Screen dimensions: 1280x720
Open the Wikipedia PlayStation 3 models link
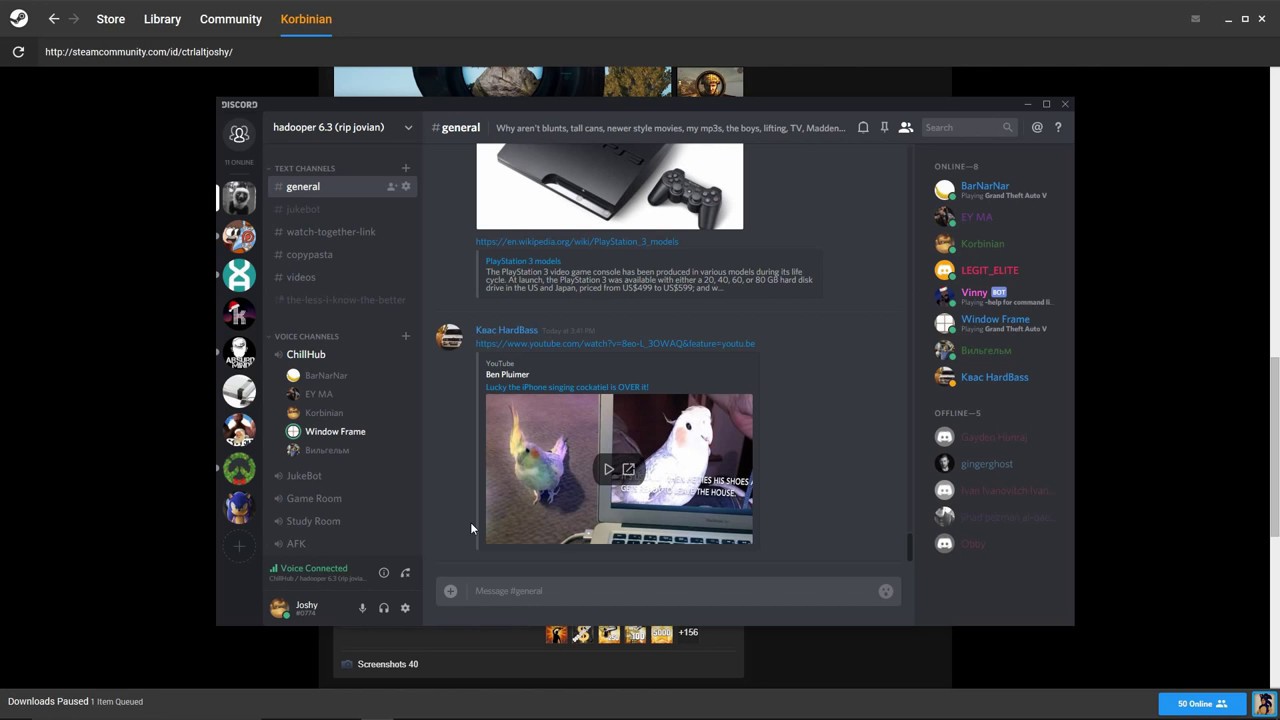coord(577,242)
